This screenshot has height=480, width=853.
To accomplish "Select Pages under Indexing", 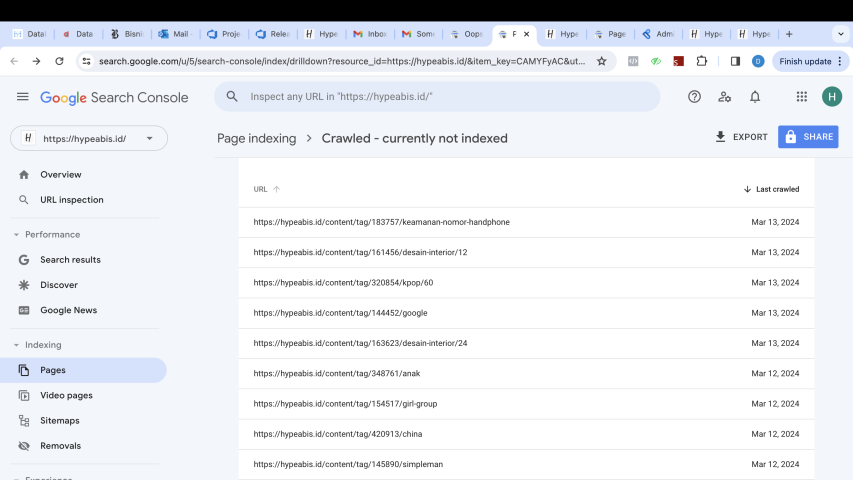I will click(83, 370).
